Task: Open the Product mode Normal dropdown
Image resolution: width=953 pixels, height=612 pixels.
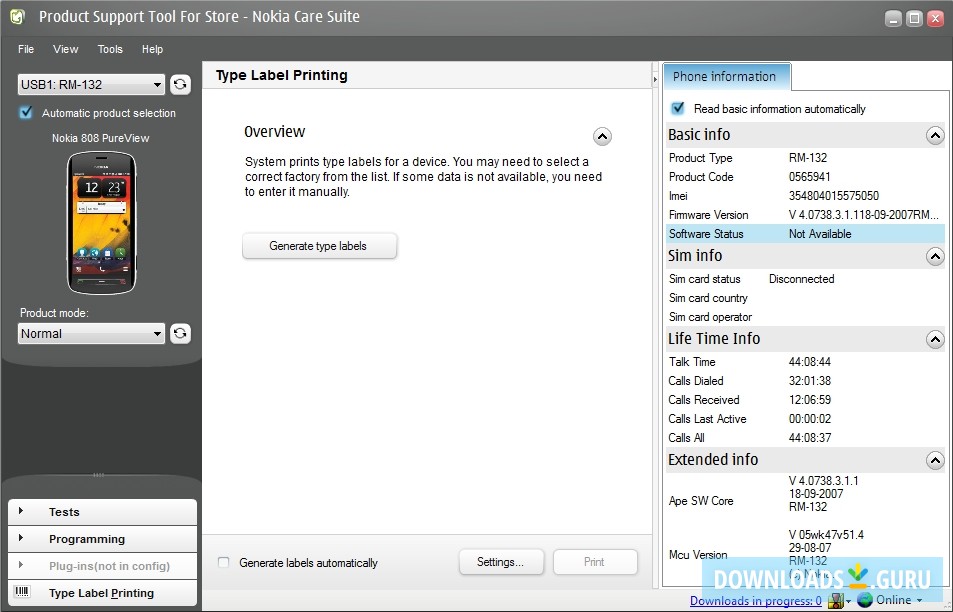Action: click(x=91, y=333)
